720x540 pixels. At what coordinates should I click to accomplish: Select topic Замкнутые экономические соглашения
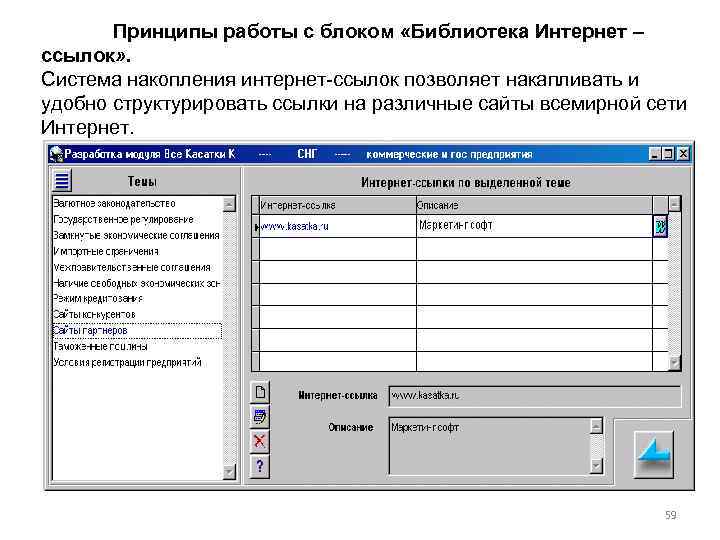pos(136,236)
